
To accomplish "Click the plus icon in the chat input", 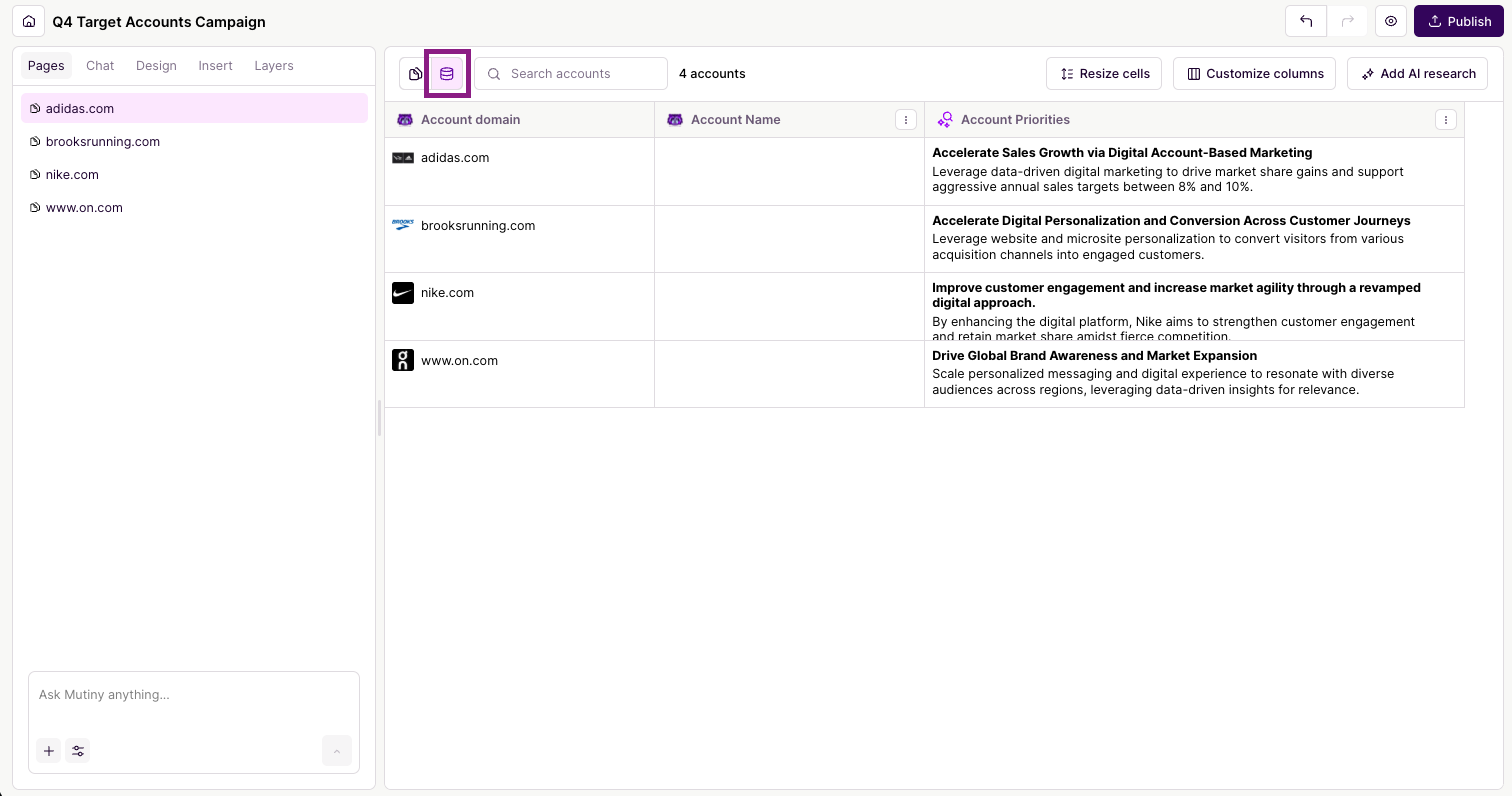I will (48, 750).
